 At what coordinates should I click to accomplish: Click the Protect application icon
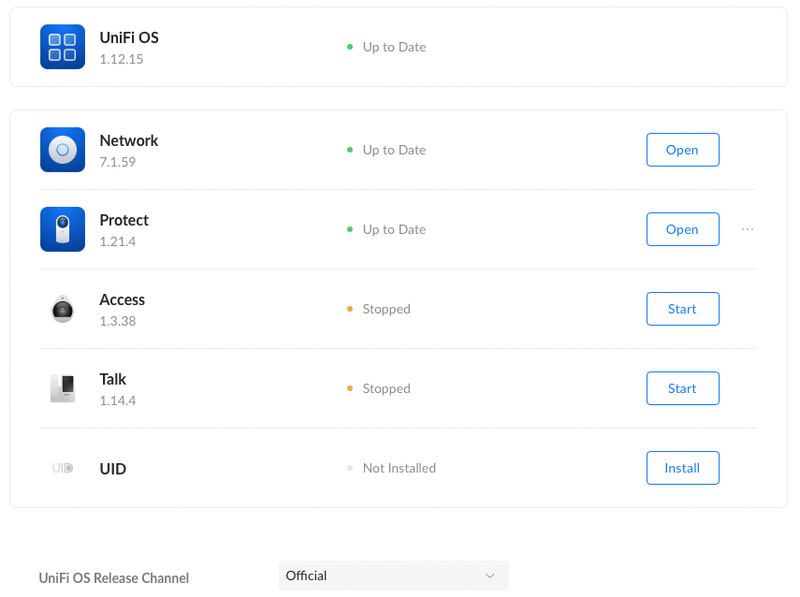click(62, 229)
